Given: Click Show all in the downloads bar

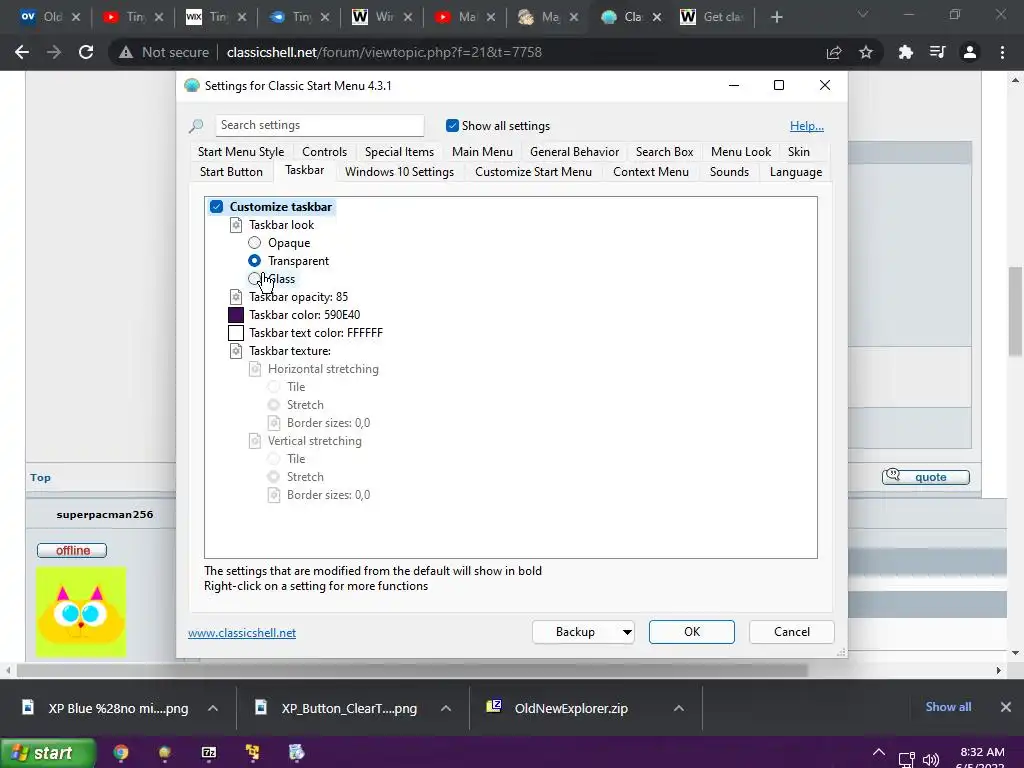Looking at the screenshot, I should tap(948, 707).
